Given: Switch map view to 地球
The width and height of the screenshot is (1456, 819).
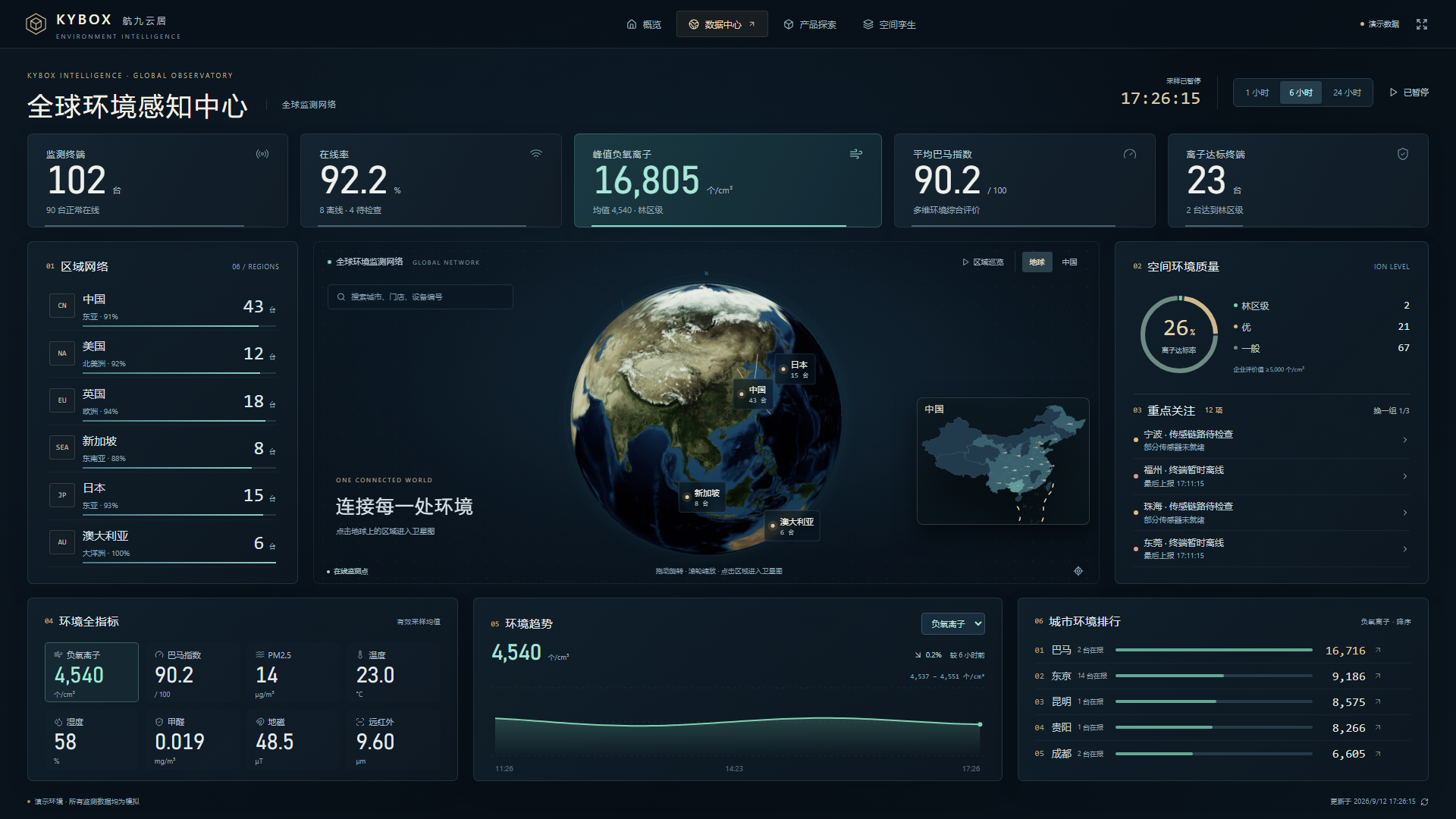Looking at the screenshot, I should 1037,262.
